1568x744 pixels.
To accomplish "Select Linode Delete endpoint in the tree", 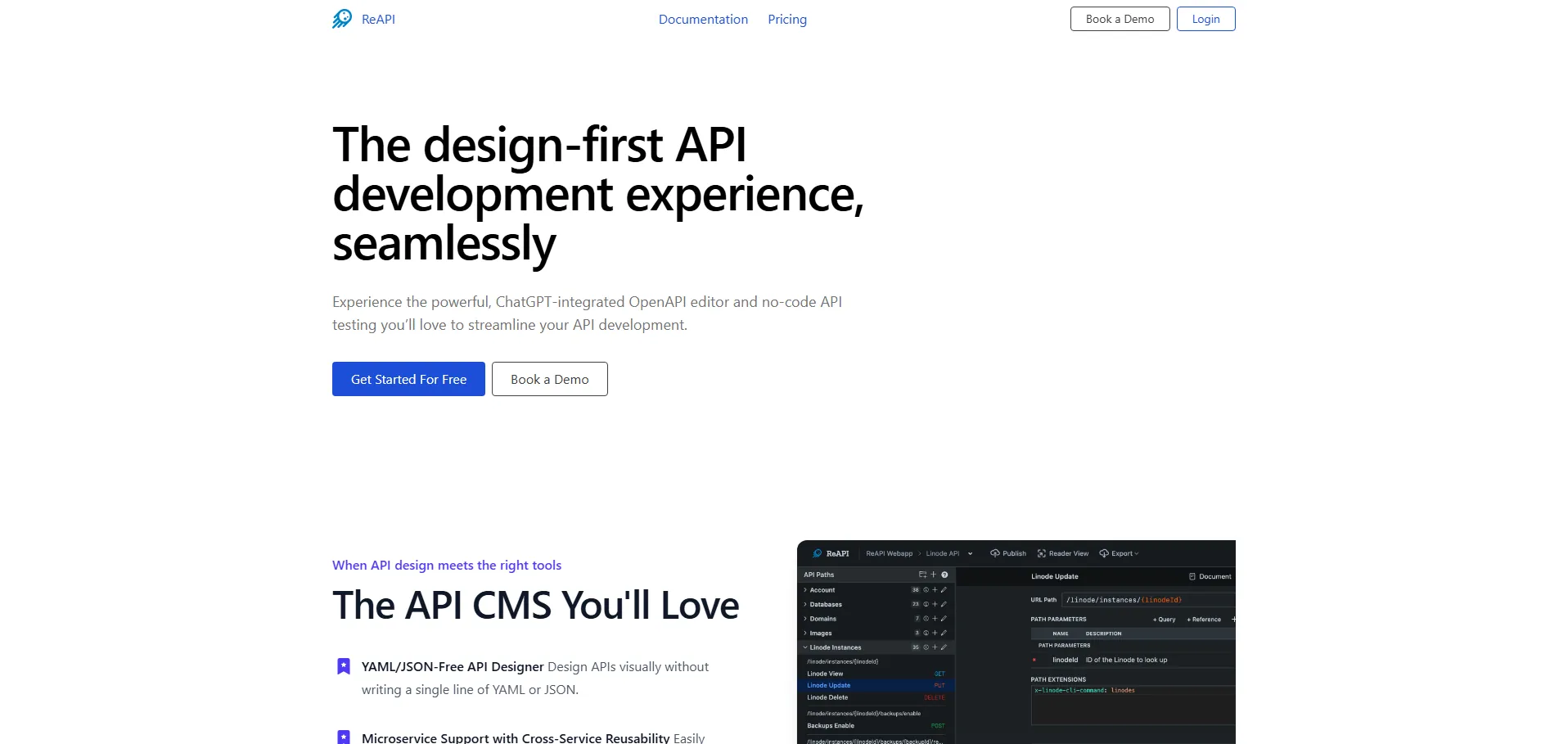I will (827, 698).
